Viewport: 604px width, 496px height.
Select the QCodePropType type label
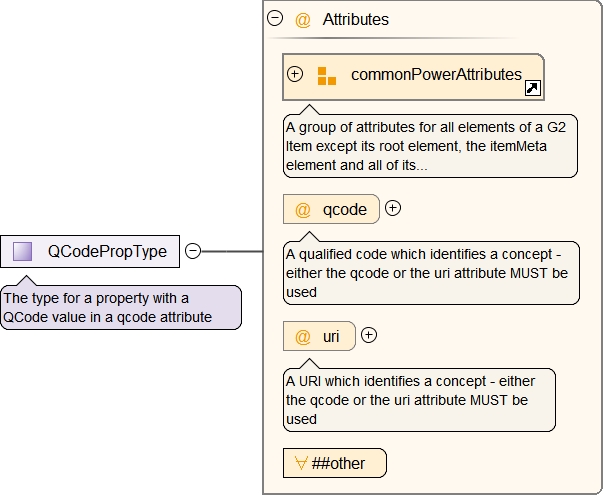tap(107, 252)
